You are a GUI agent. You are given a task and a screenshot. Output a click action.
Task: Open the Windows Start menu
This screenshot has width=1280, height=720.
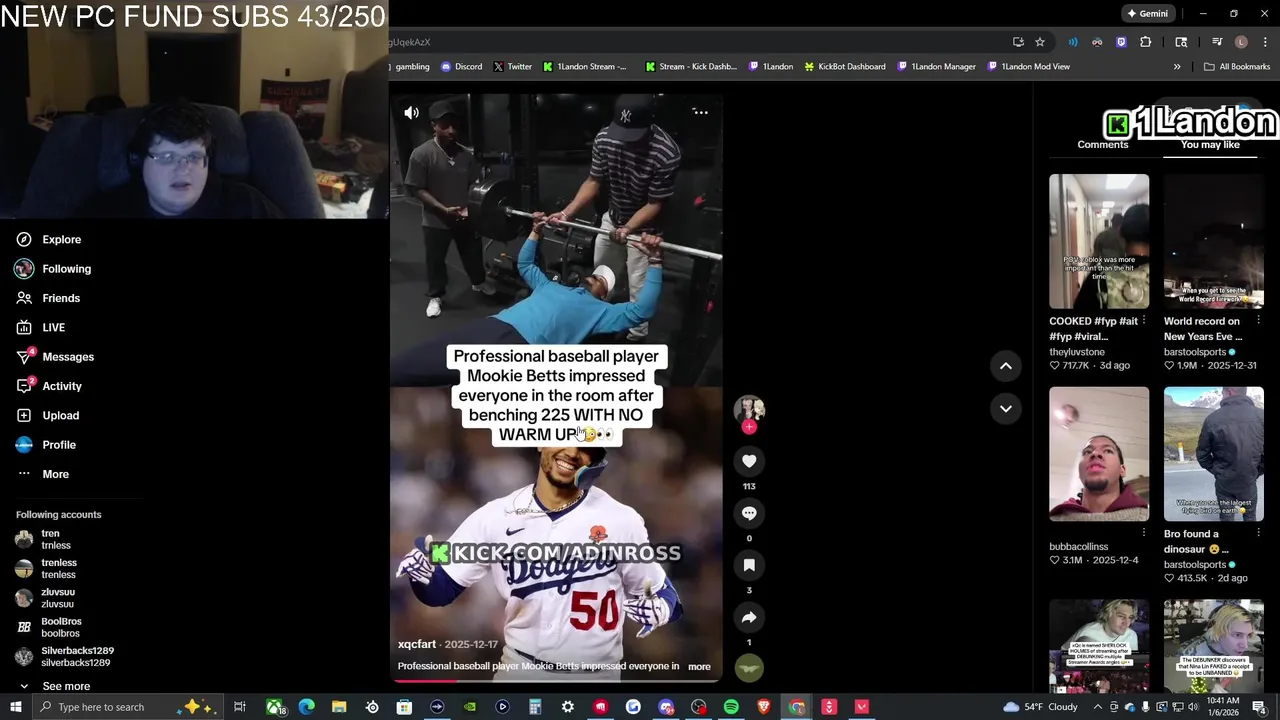pos(16,707)
